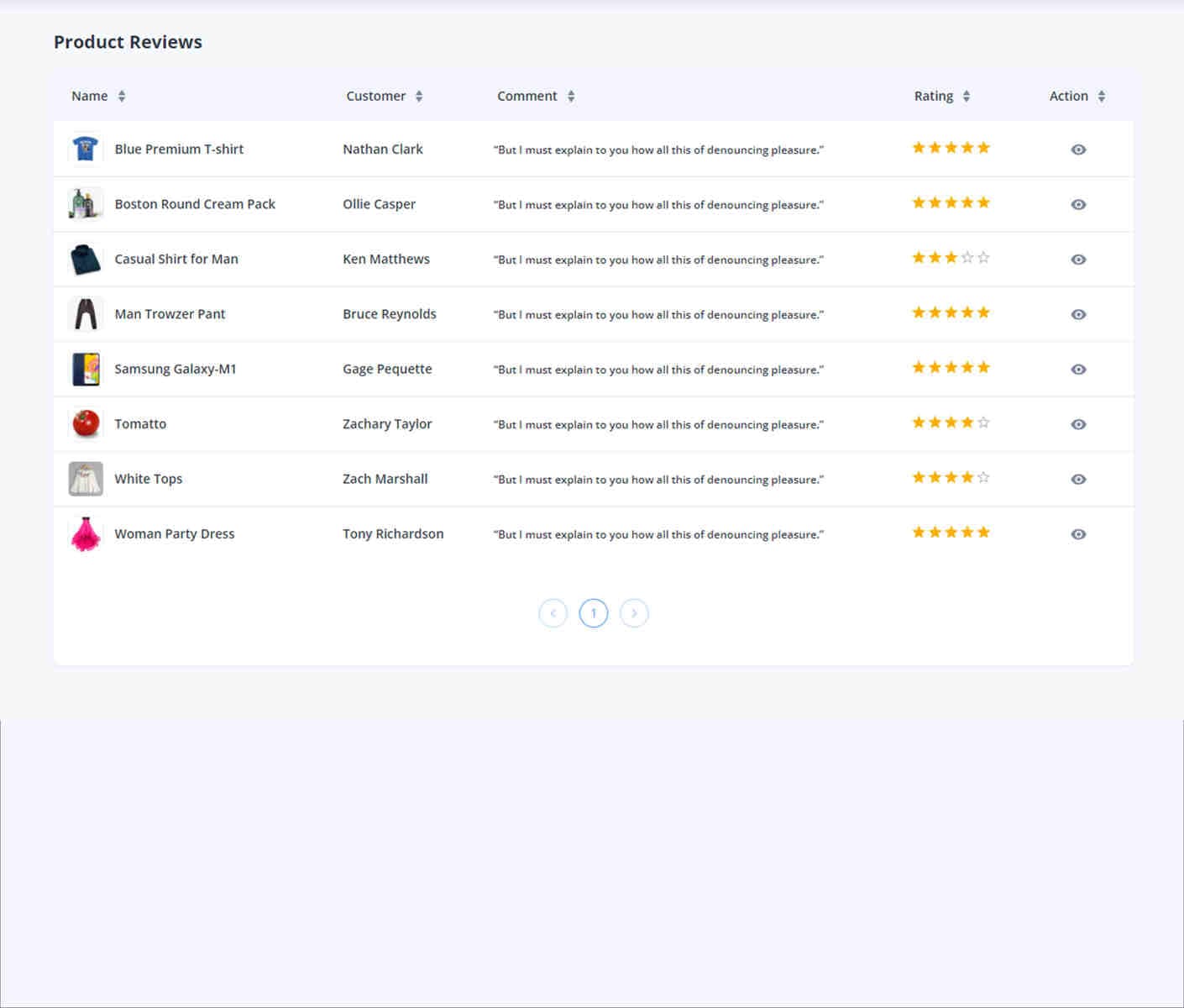Click the Samsung Galaxy-M1 product thumbnail
Viewport: 1184px width, 1008px height.
point(85,369)
